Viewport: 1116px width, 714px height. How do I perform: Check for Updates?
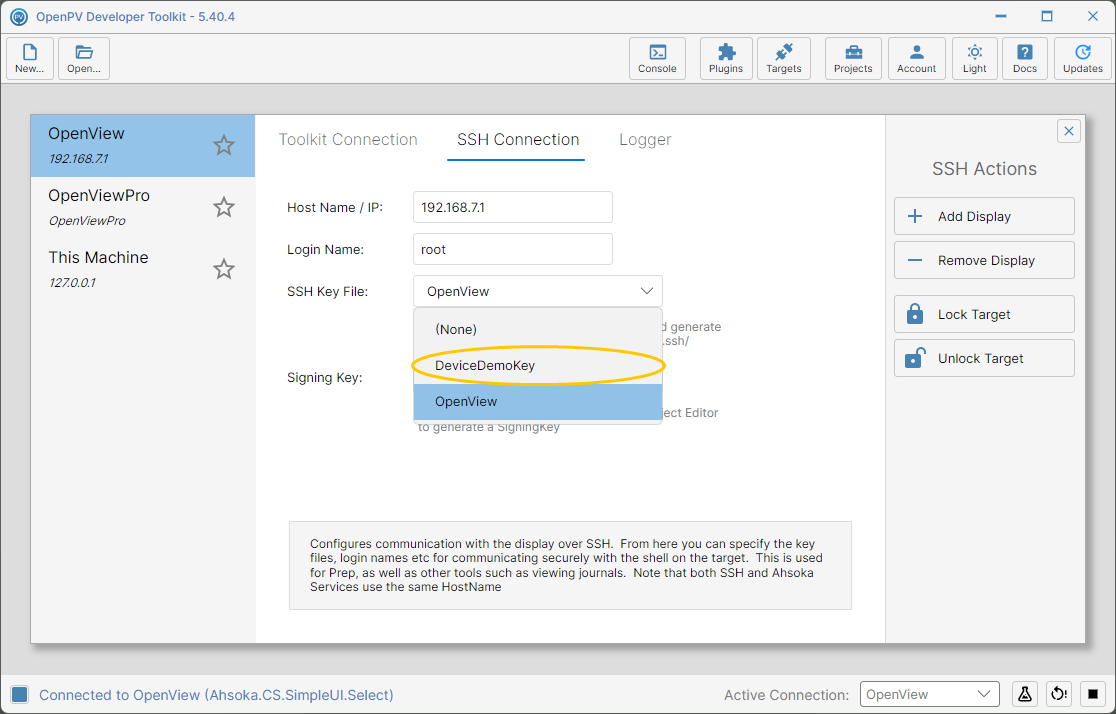(1083, 58)
